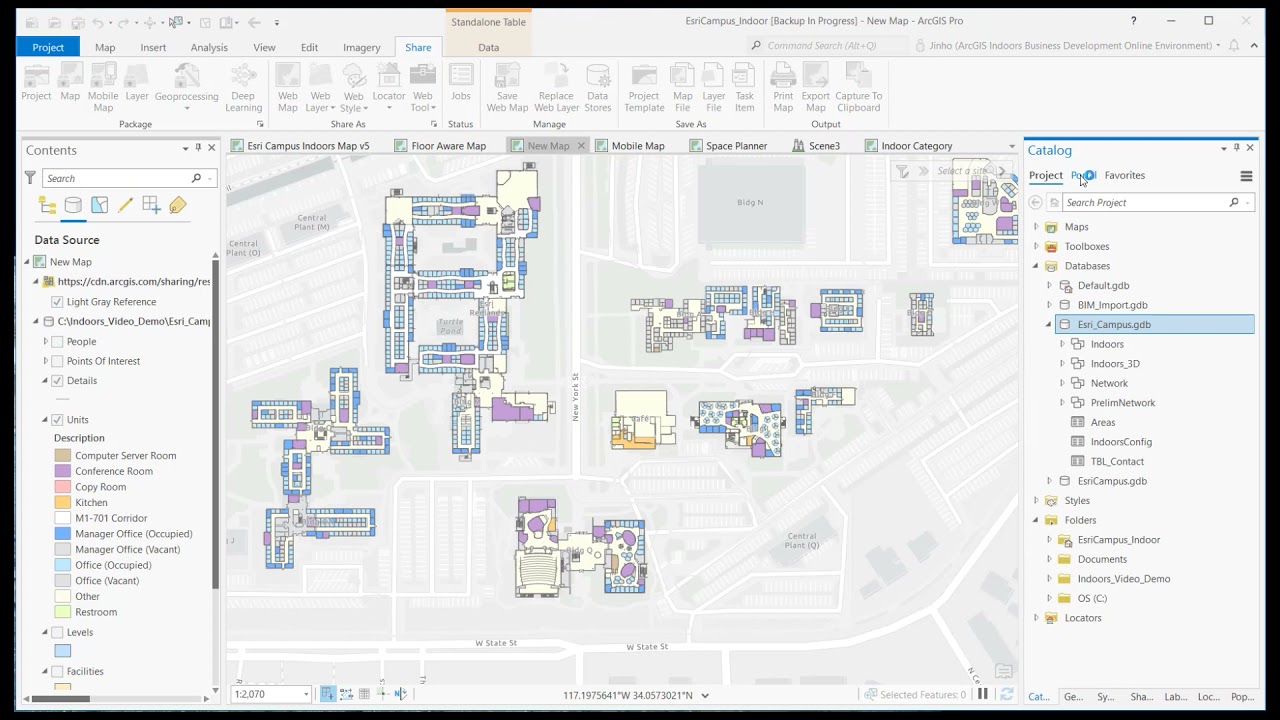This screenshot has width=1280, height=720.
Task: Open the map scale dropdown
Action: [x=305, y=694]
